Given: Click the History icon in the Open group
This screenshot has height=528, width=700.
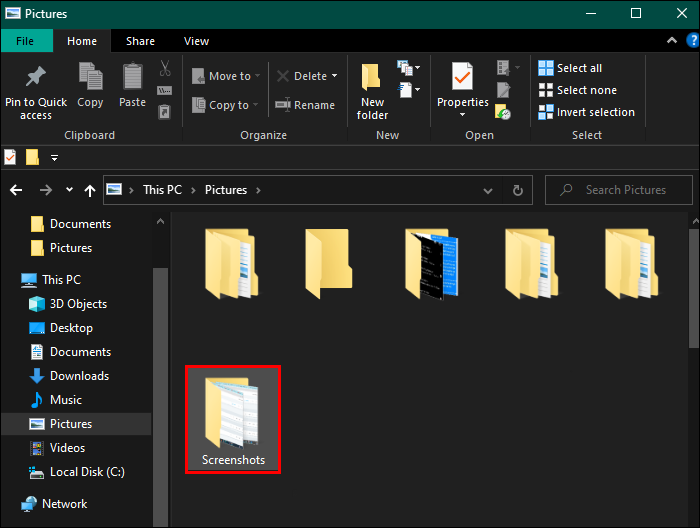Looking at the screenshot, I should (x=503, y=112).
